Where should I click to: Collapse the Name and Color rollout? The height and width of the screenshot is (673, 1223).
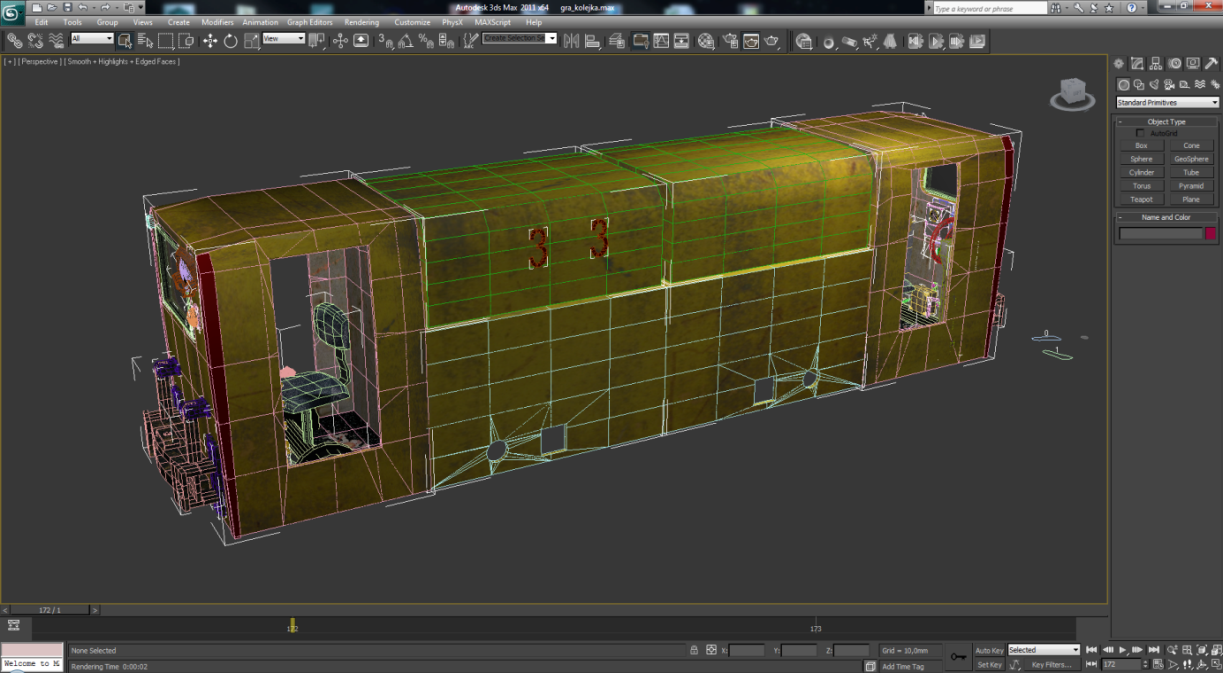click(1166, 217)
